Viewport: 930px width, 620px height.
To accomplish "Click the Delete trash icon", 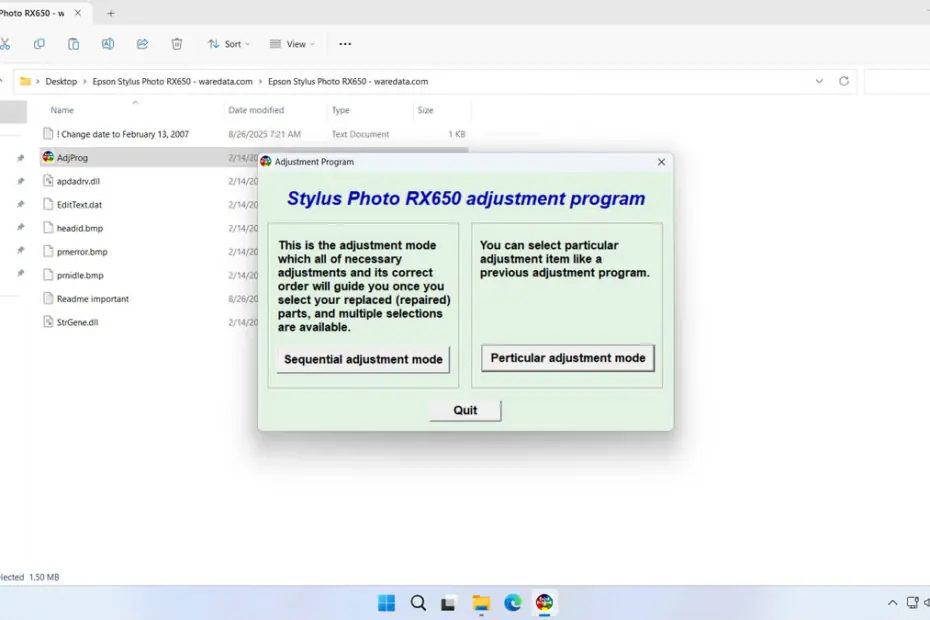I will click(177, 44).
